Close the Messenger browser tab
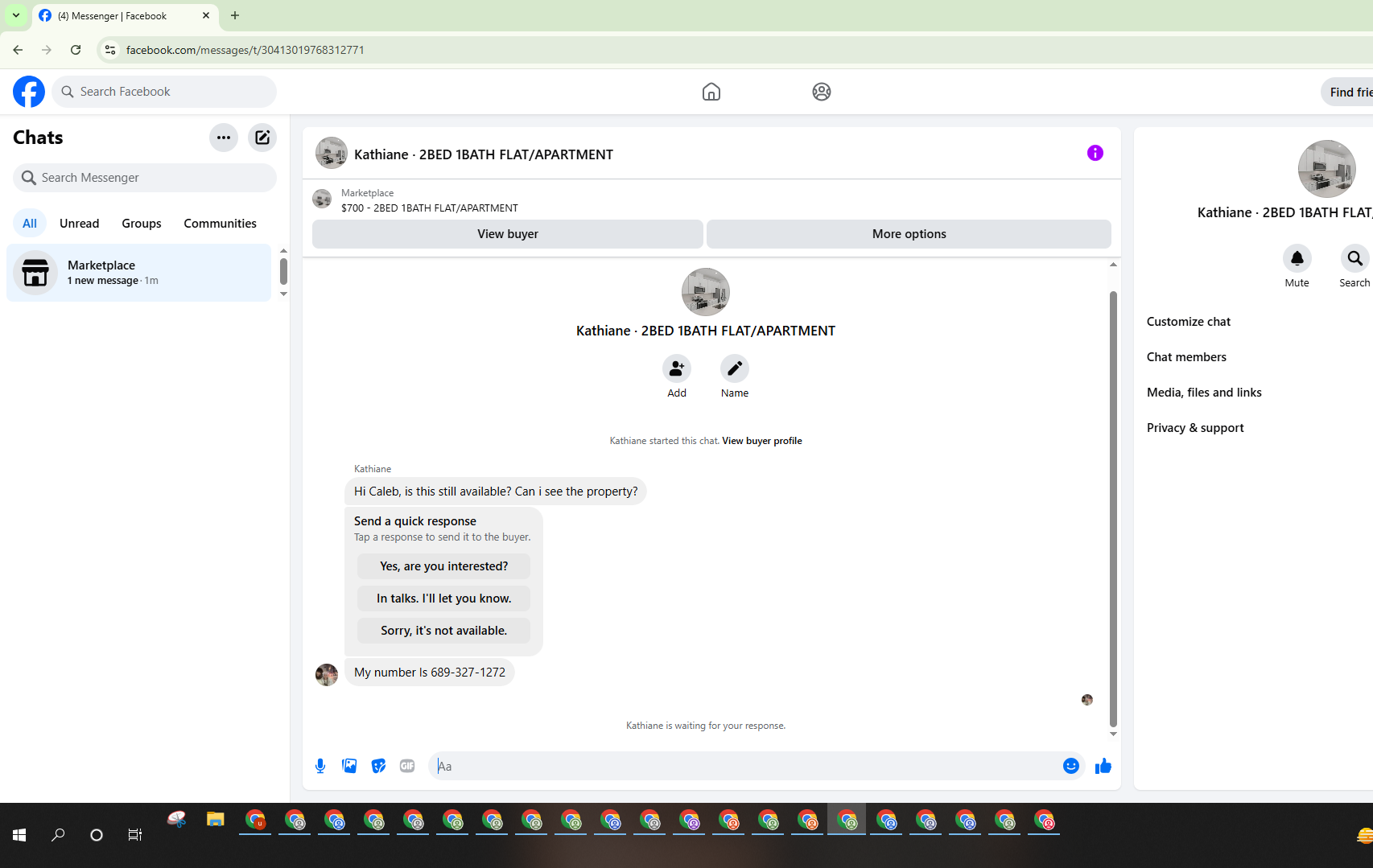The height and width of the screenshot is (868, 1373). pyautogui.click(x=206, y=15)
